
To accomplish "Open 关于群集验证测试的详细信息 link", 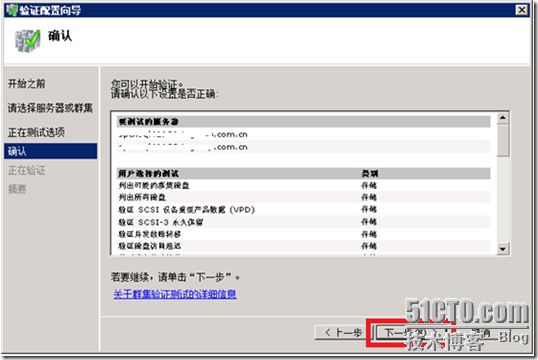I will tap(175, 294).
